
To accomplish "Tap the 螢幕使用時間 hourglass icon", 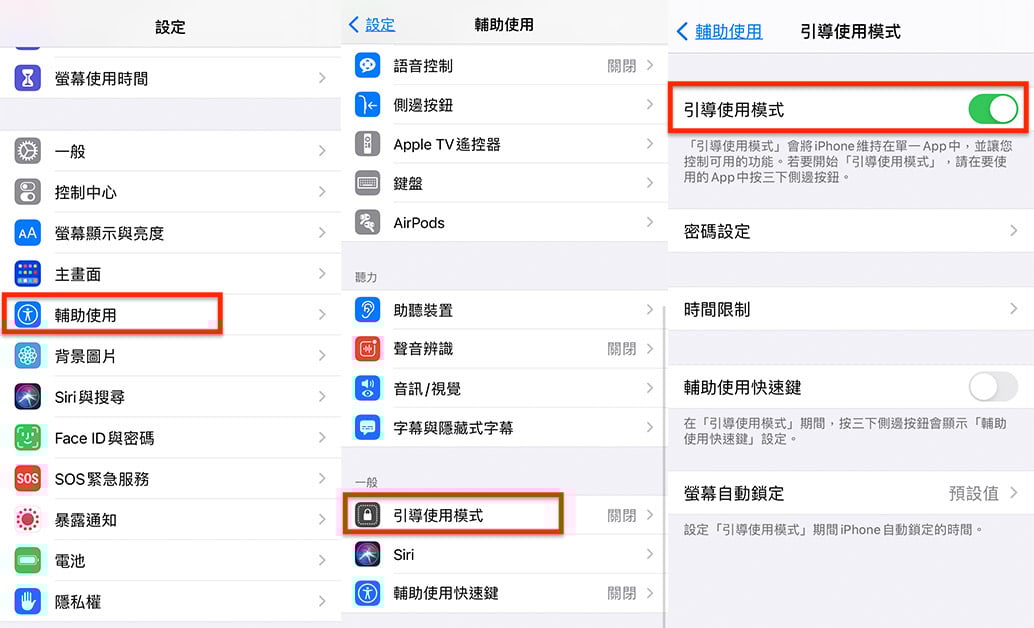I will 28,78.
